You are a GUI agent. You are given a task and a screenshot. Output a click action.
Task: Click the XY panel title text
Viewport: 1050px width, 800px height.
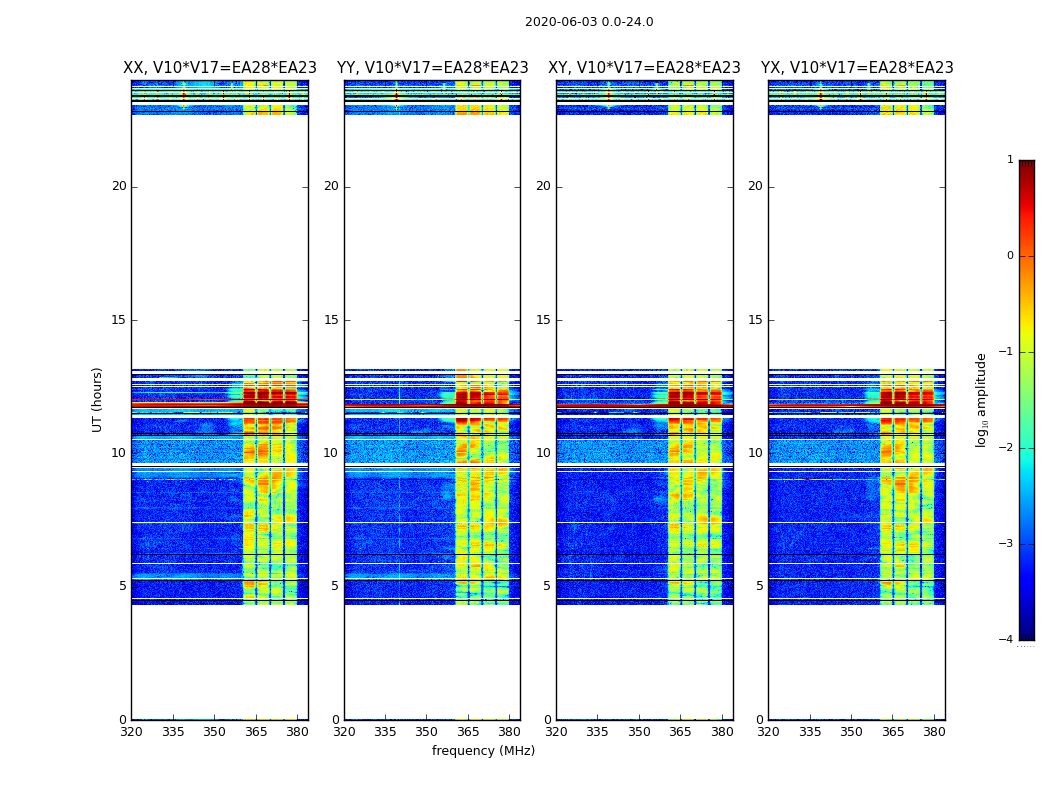[644, 68]
